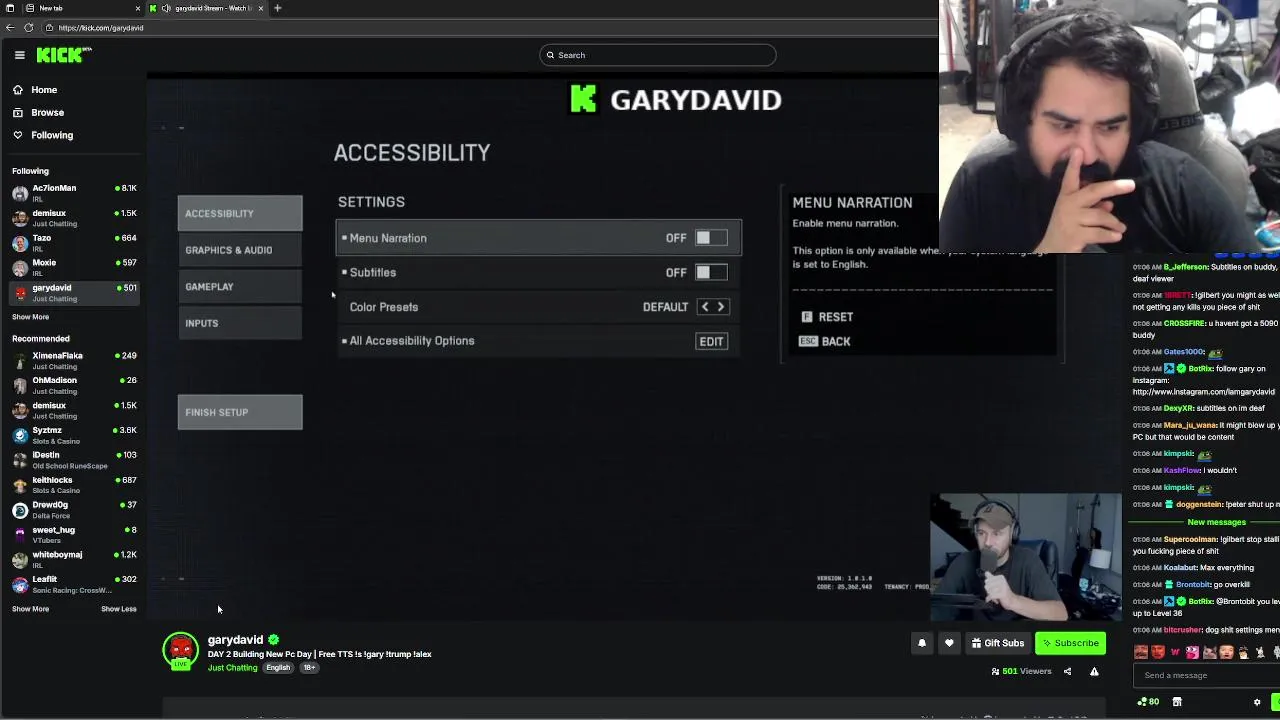Click the English language tag
The width and height of the screenshot is (1280, 720).
click(x=278, y=668)
